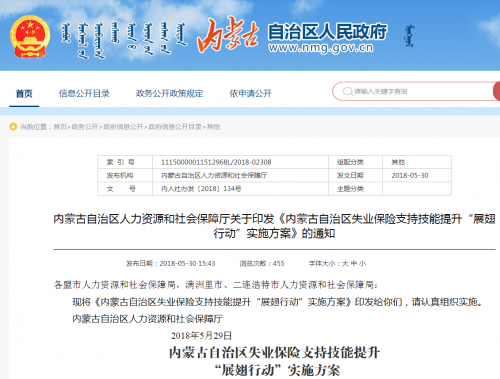500x379 pixels.
Task: Focus the keyword search input field
Action: coord(413,91)
